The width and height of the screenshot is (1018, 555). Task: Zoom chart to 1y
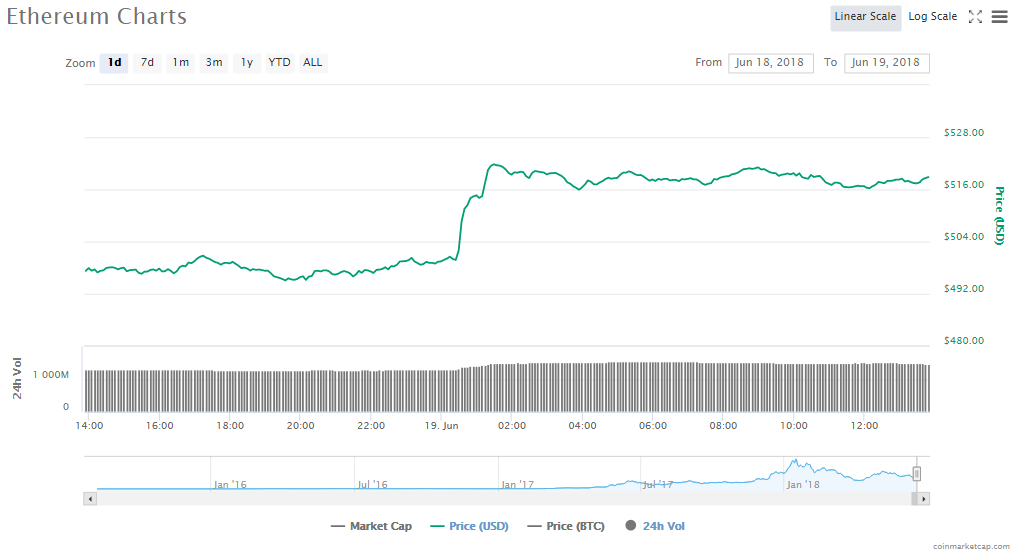click(x=246, y=63)
